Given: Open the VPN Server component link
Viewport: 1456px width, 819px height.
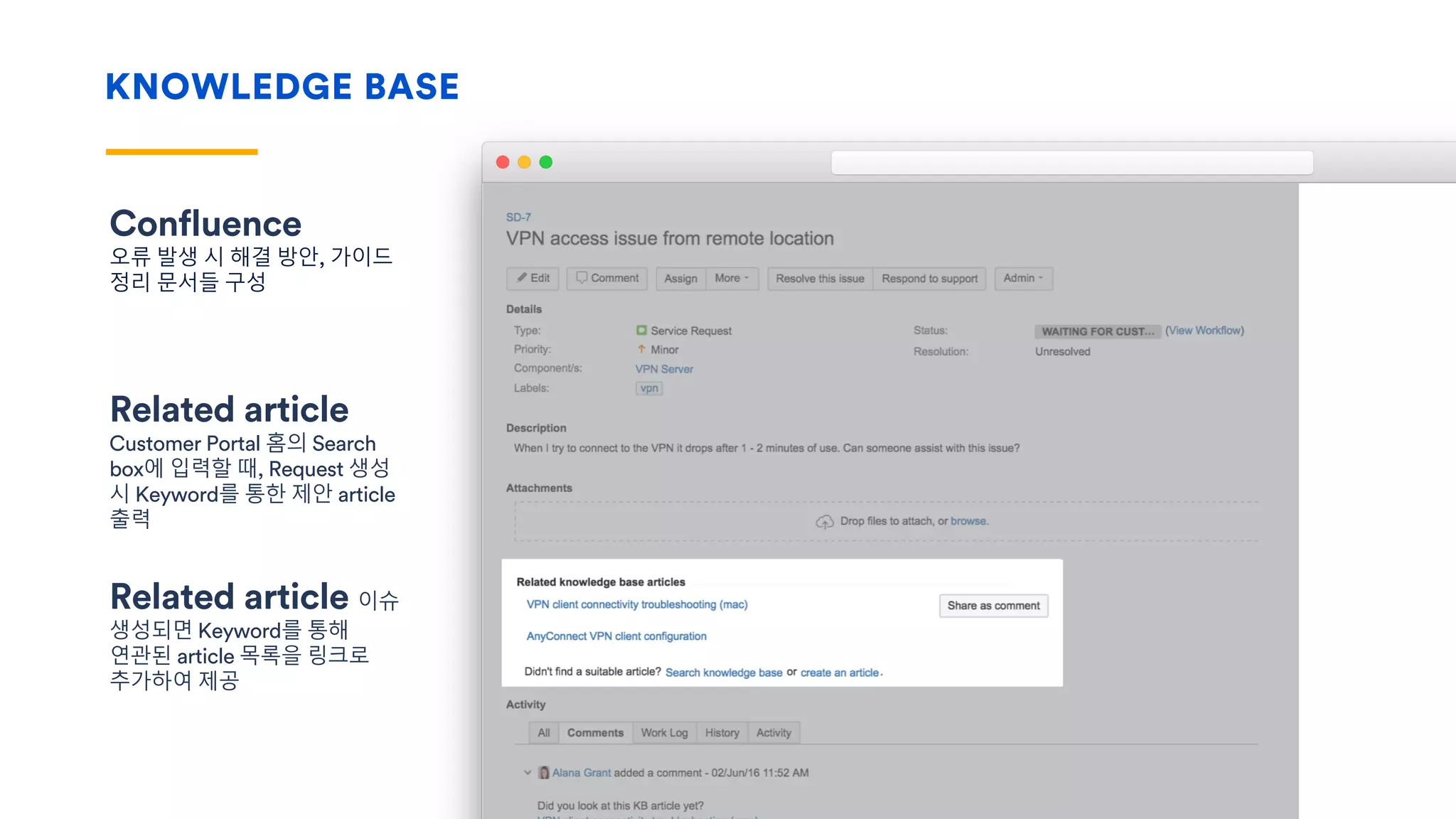Looking at the screenshot, I should point(664,369).
